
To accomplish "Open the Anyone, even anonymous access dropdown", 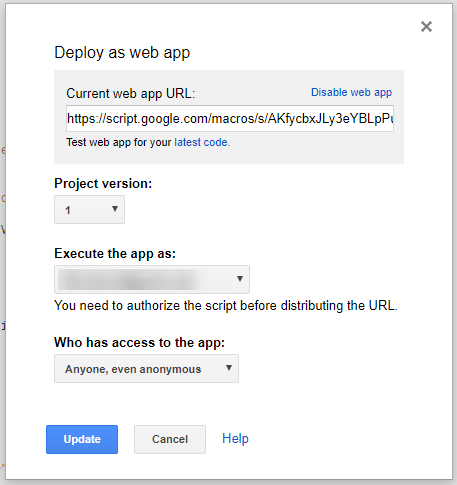I will pyautogui.click(x=146, y=369).
